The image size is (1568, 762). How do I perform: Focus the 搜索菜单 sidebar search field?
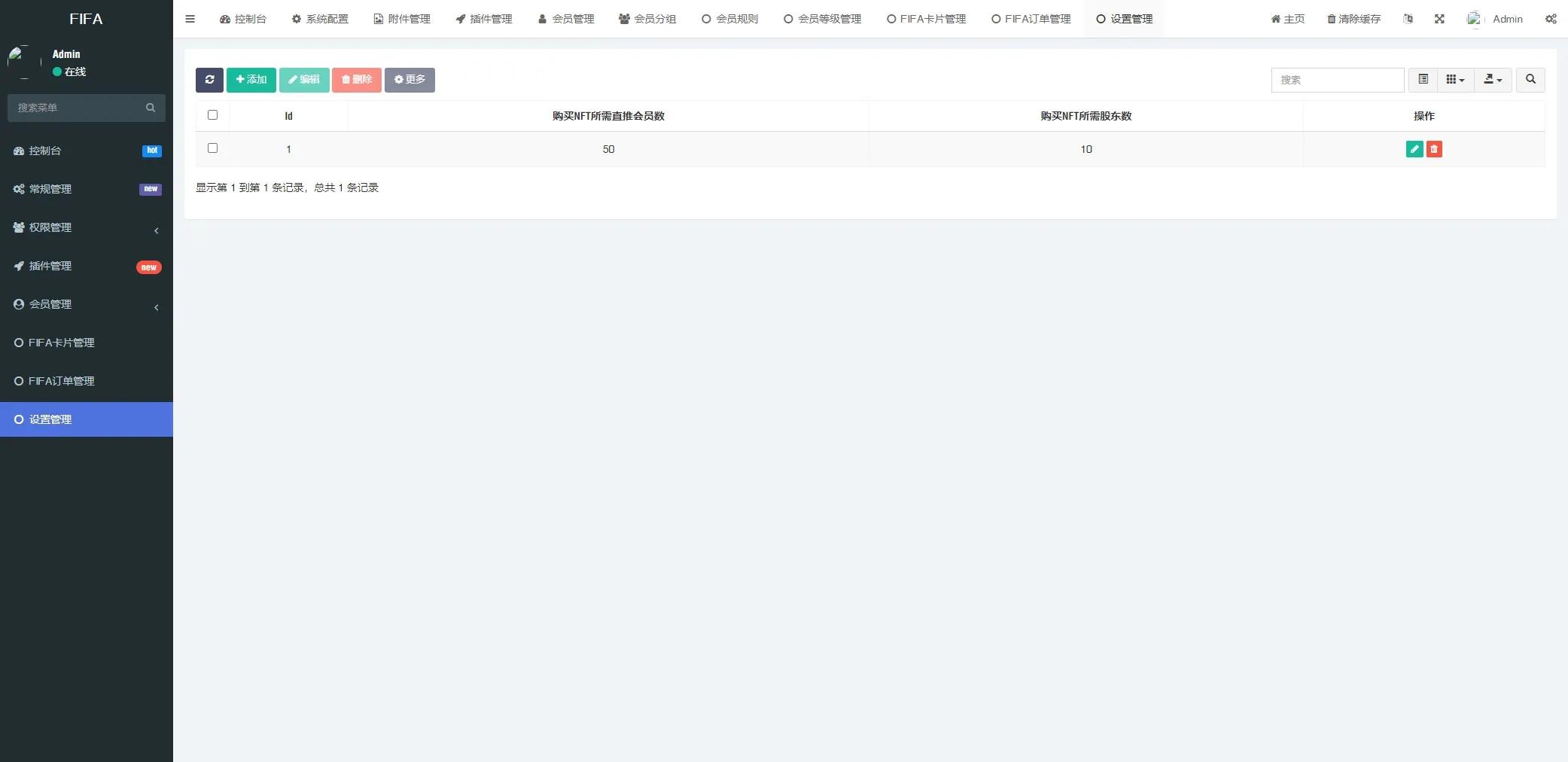click(x=78, y=108)
